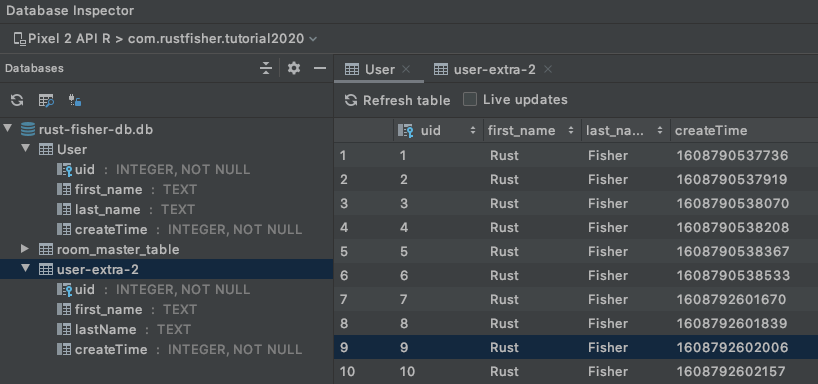
Task: Click cell 1608792602157
Action: tap(731, 371)
